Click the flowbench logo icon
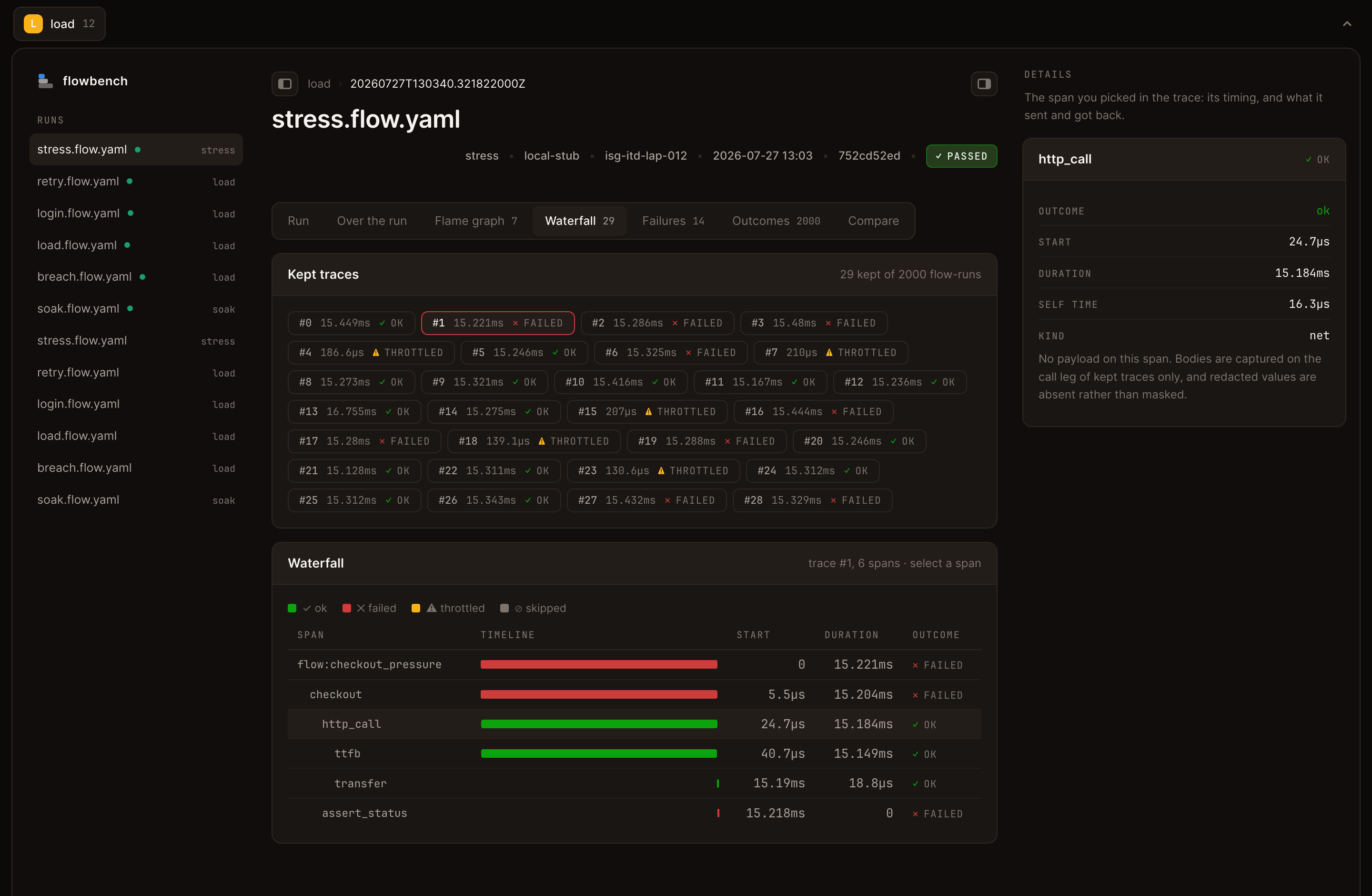The height and width of the screenshot is (896, 1372). [x=46, y=81]
